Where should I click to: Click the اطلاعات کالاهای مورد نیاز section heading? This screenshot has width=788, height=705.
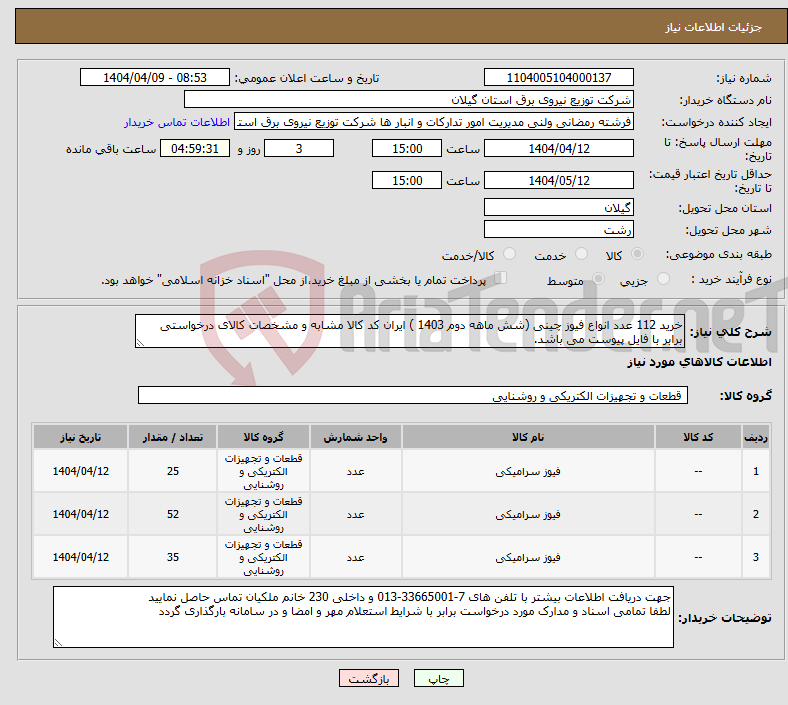699,362
